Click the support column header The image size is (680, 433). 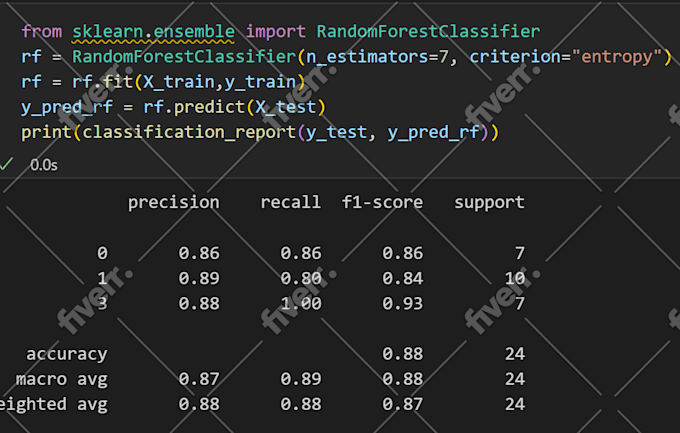click(x=489, y=202)
